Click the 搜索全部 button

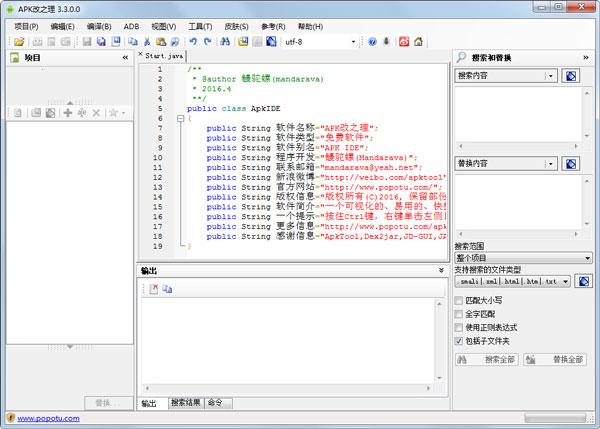pos(486,359)
